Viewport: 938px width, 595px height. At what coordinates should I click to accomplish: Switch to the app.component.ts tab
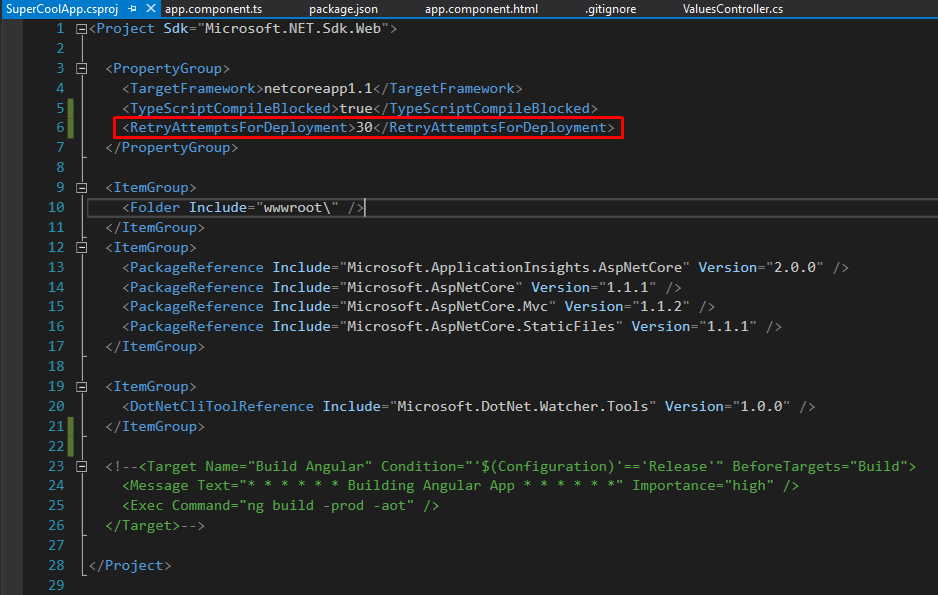pos(214,9)
